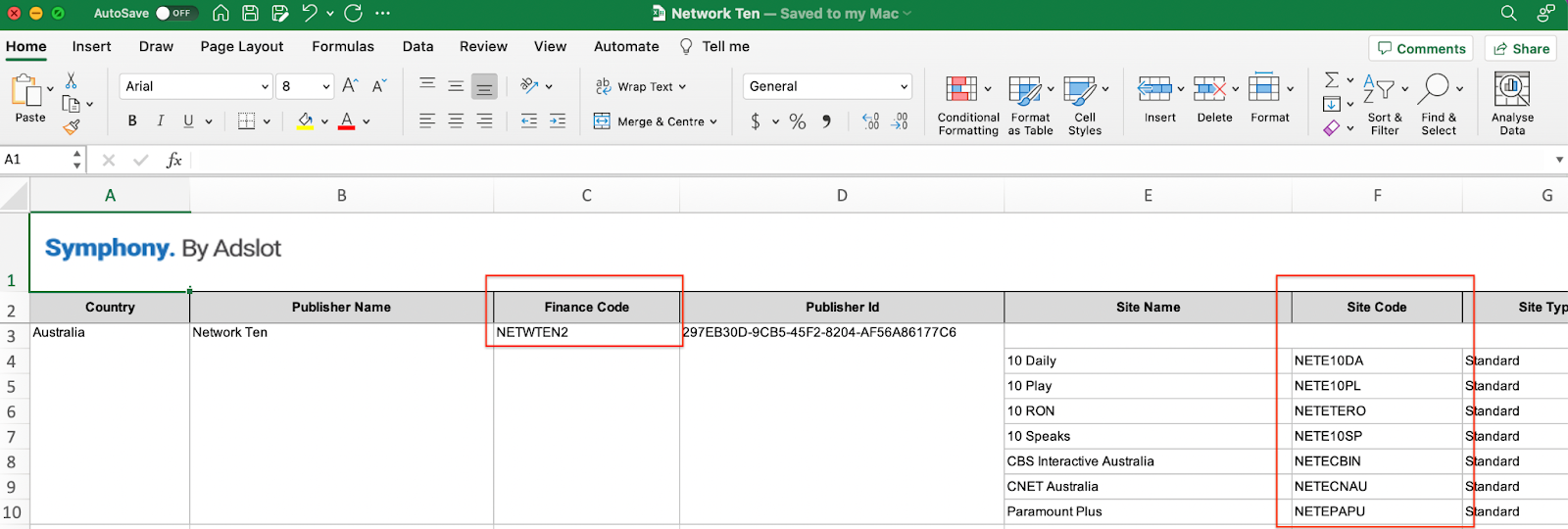Image resolution: width=1568 pixels, height=529 pixels.
Task: Switch to the Review tab
Action: [x=483, y=46]
